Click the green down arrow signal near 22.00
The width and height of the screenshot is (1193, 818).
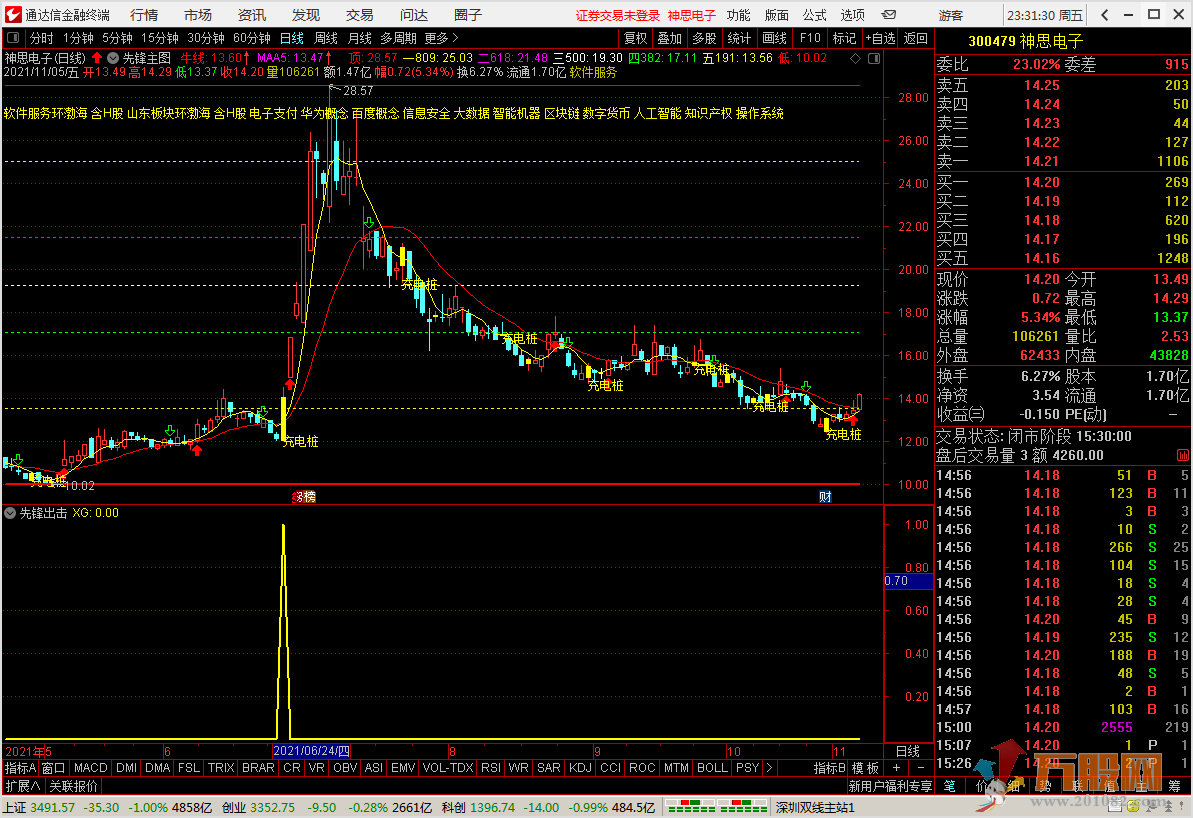pos(369,222)
